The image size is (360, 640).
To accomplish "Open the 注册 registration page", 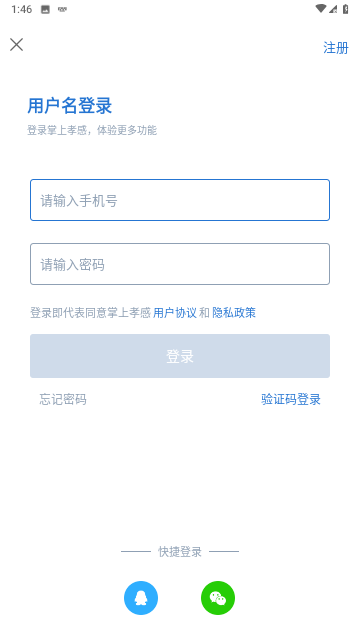I will coord(336,48).
